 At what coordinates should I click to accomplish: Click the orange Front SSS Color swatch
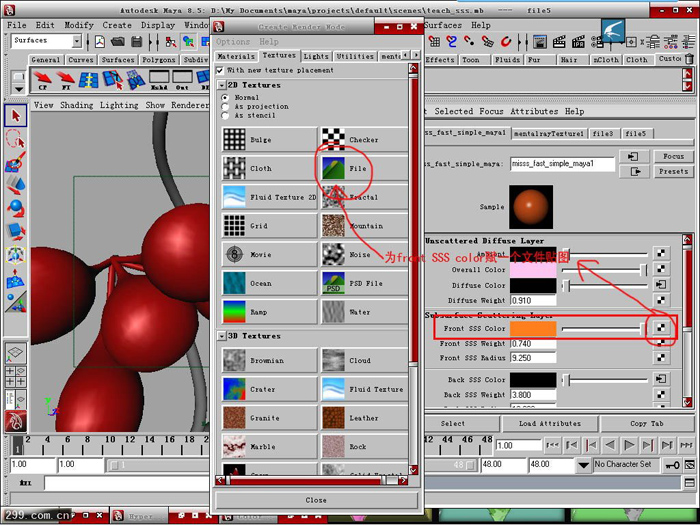point(533,328)
